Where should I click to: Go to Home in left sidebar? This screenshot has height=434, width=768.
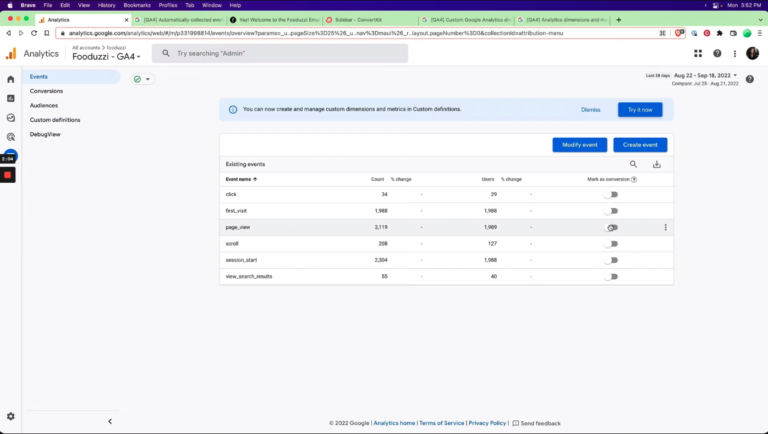click(x=11, y=79)
